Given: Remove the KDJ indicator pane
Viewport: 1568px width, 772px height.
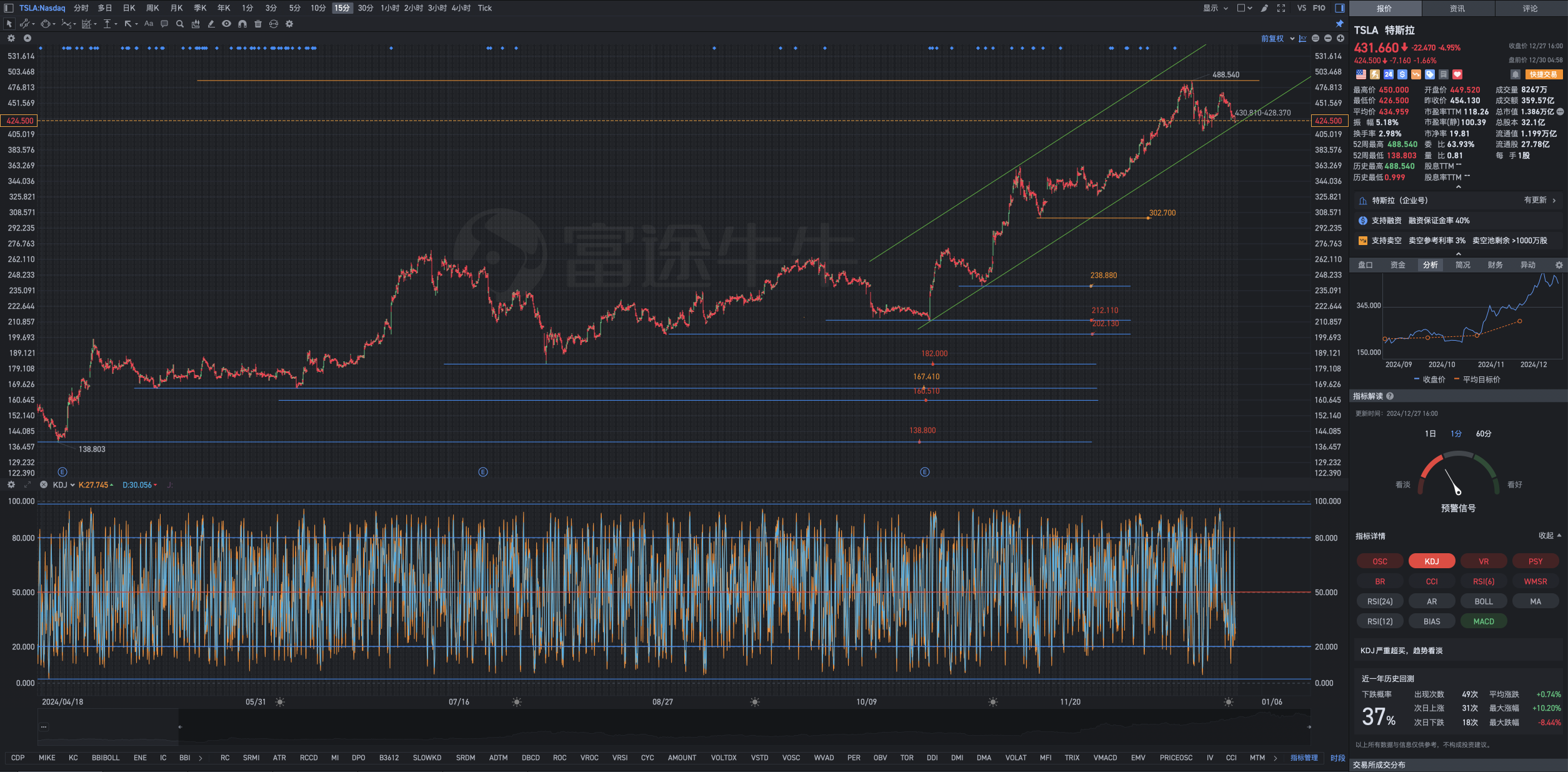Looking at the screenshot, I should 44,484.
